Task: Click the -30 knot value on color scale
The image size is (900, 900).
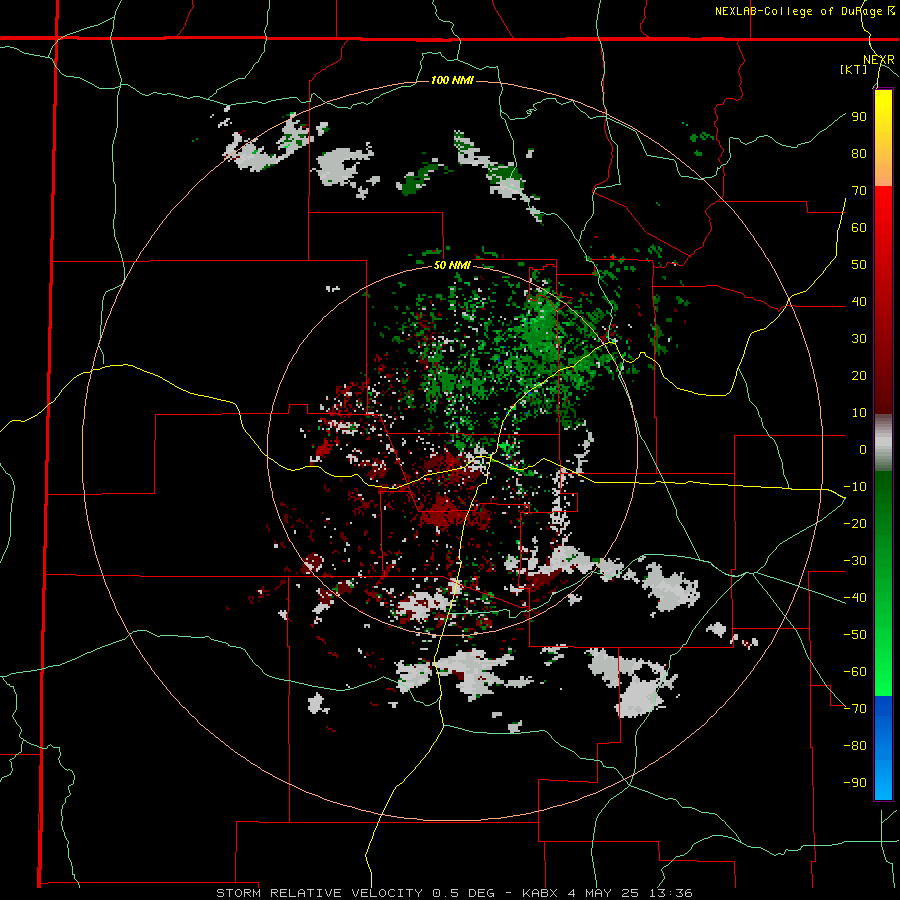Action: (855, 561)
